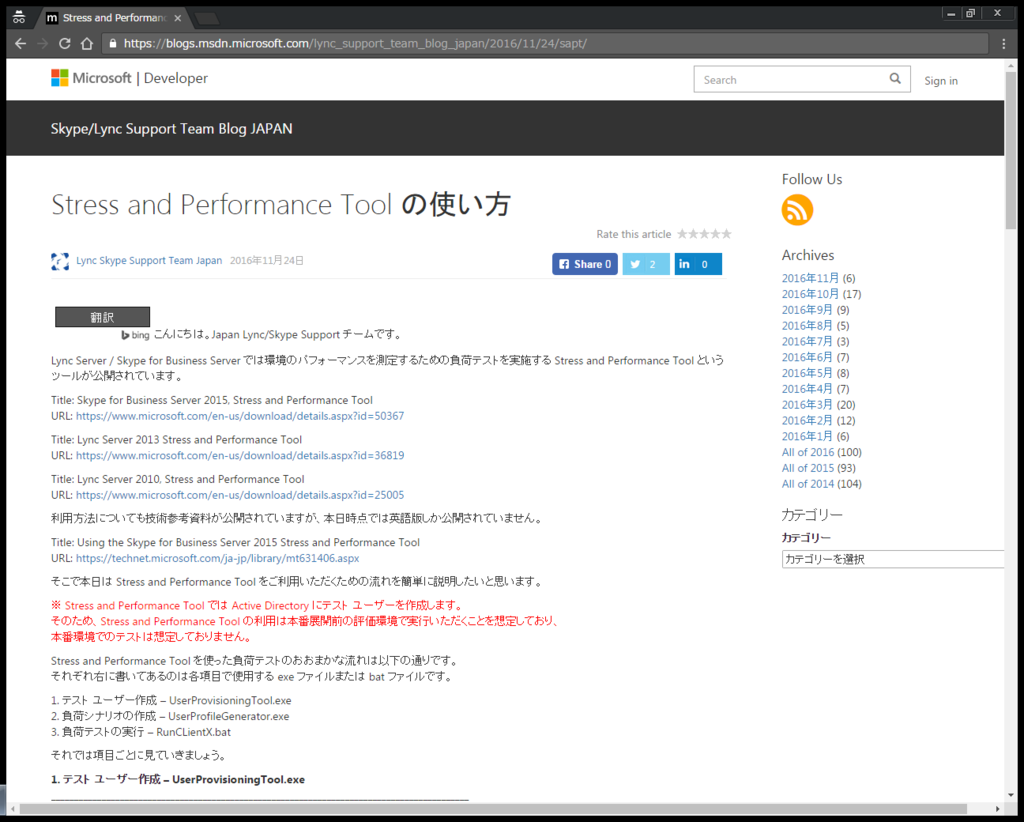The image size is (1024, 822).
Task: Share article on Facebook
Action: [x=584, y=264]
